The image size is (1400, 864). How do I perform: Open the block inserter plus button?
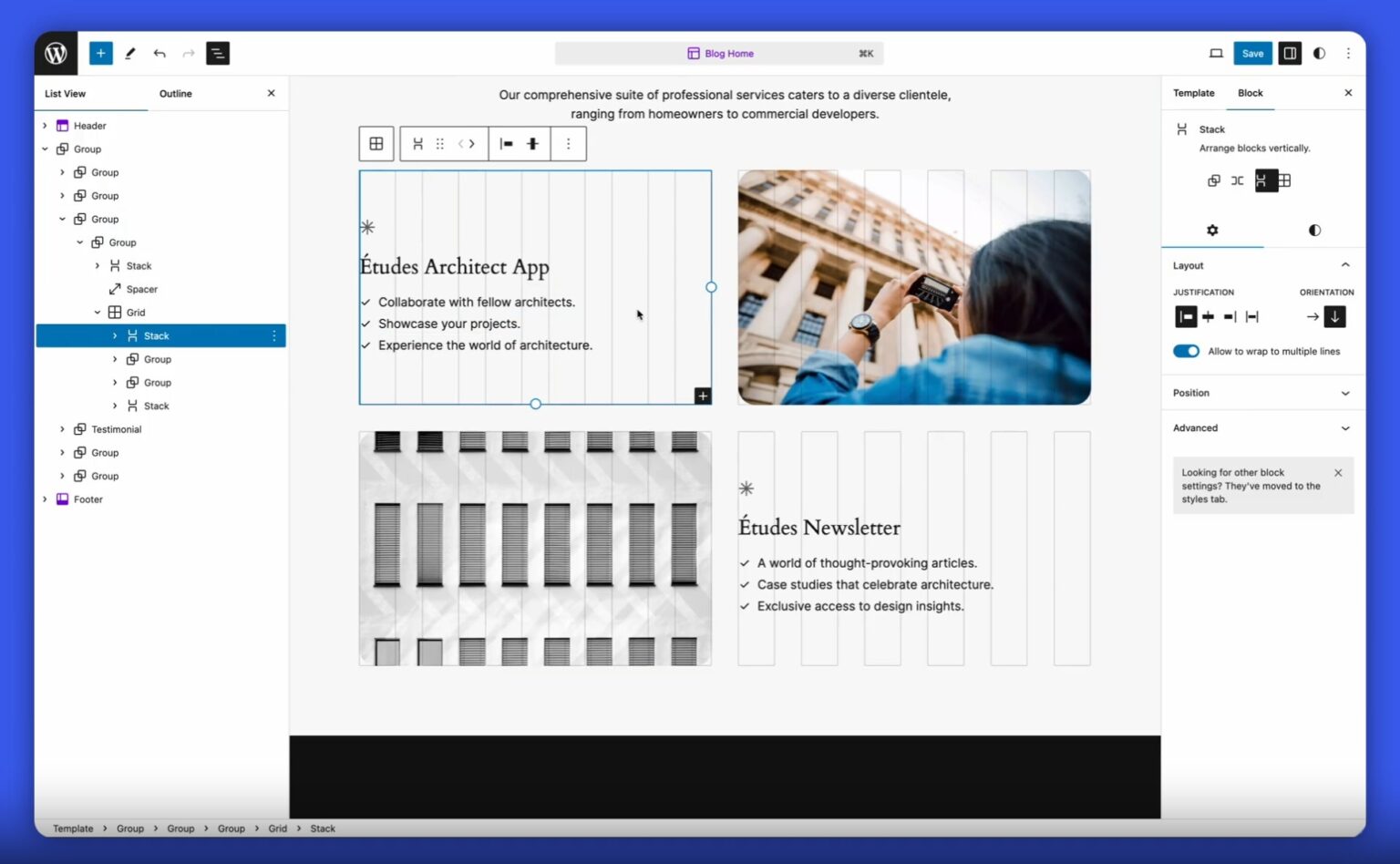pos(101,54)
